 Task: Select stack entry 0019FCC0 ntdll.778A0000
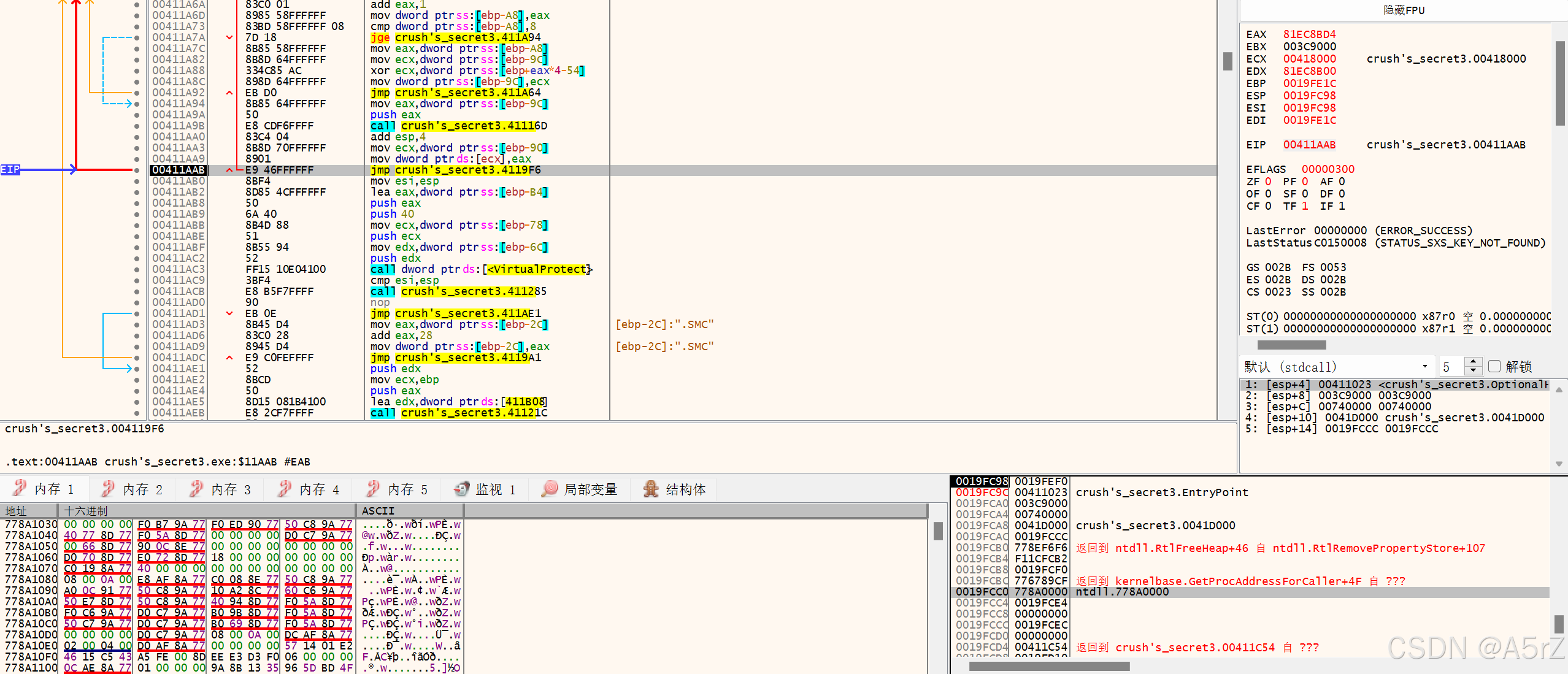pos(1250,592)
